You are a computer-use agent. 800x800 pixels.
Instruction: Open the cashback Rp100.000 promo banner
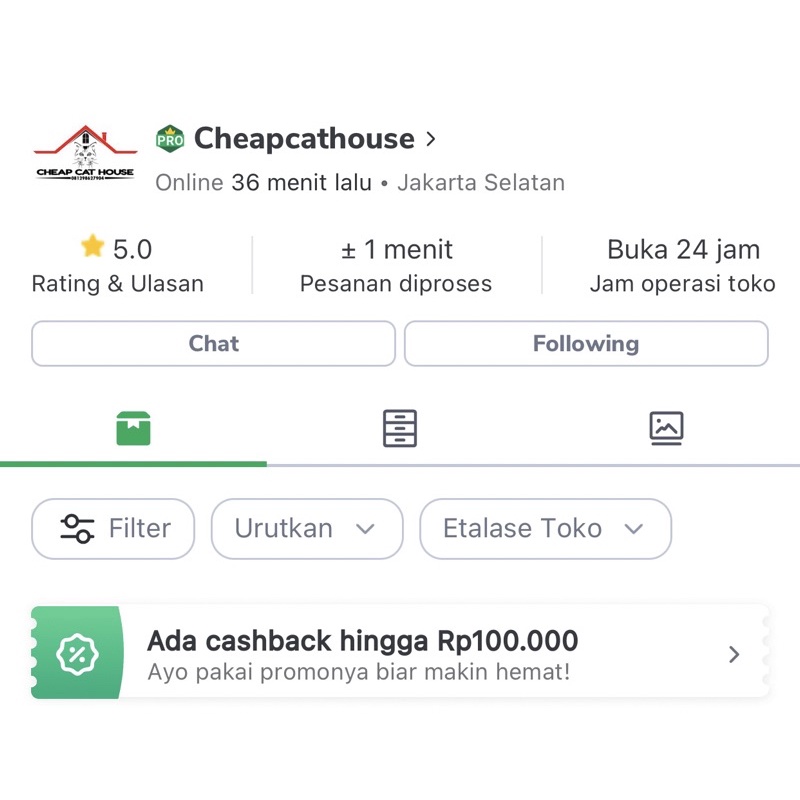pyautogui.click(x=400, y=654)
